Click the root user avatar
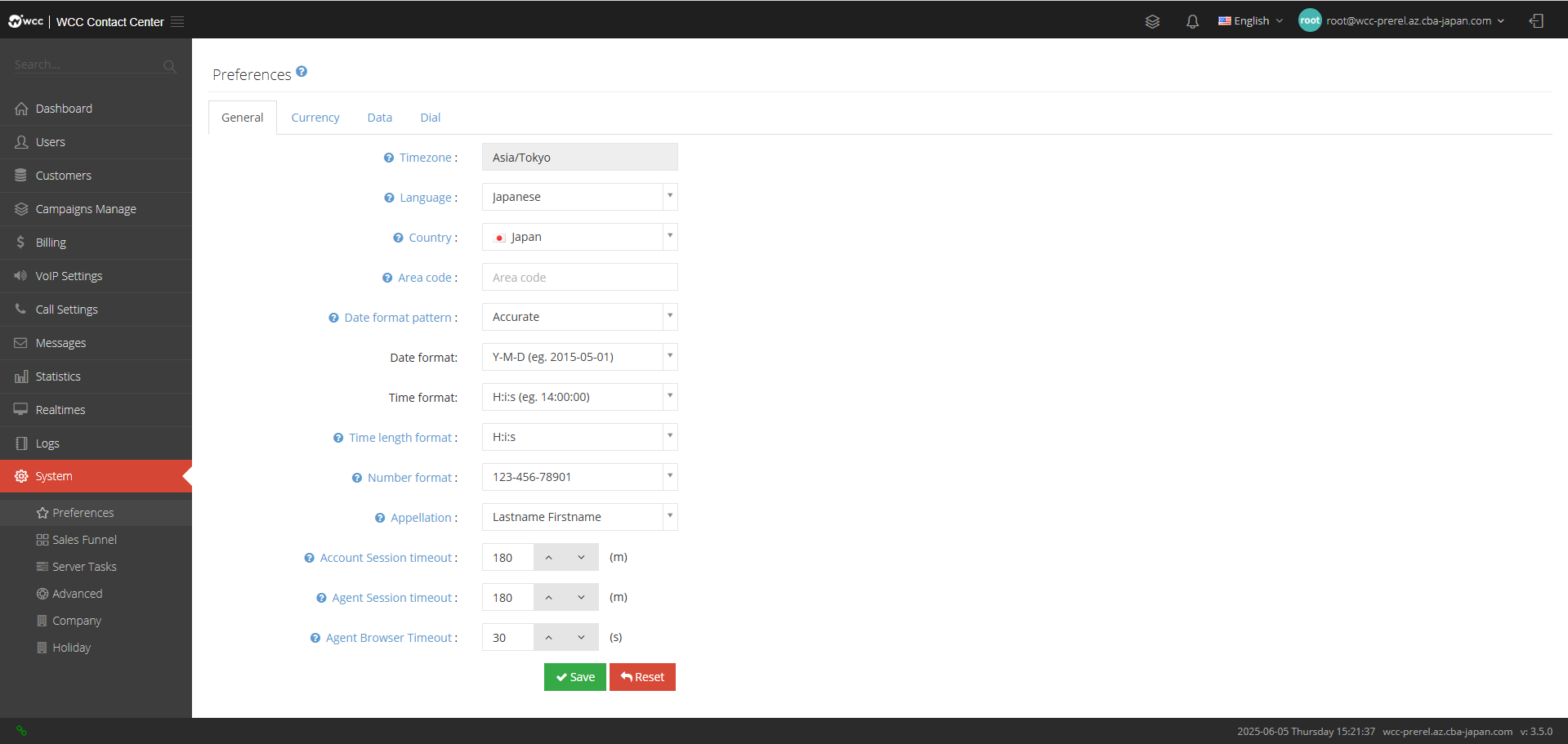This screenshot has height=744, width=1568. 1310,20
